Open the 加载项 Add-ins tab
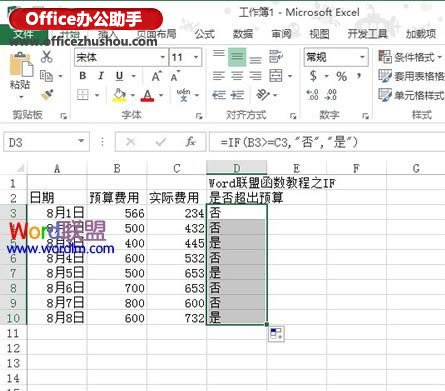This screenshot has height=391, width=445. point(421,34)
